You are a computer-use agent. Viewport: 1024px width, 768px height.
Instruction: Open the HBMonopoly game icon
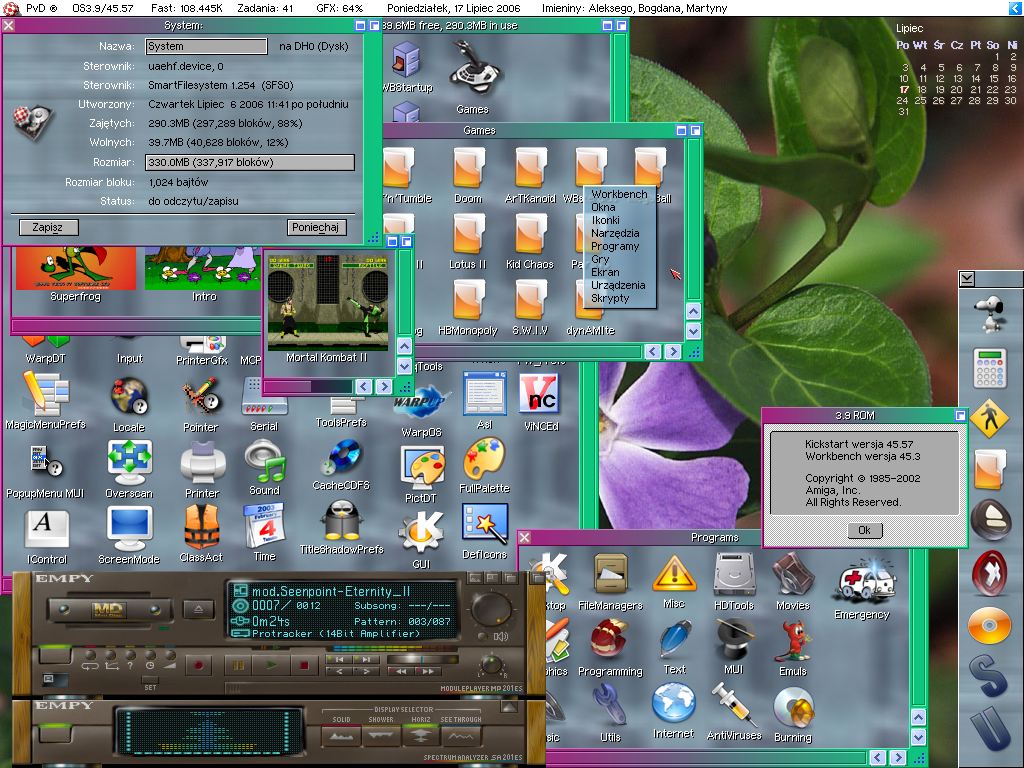point(468,300)
